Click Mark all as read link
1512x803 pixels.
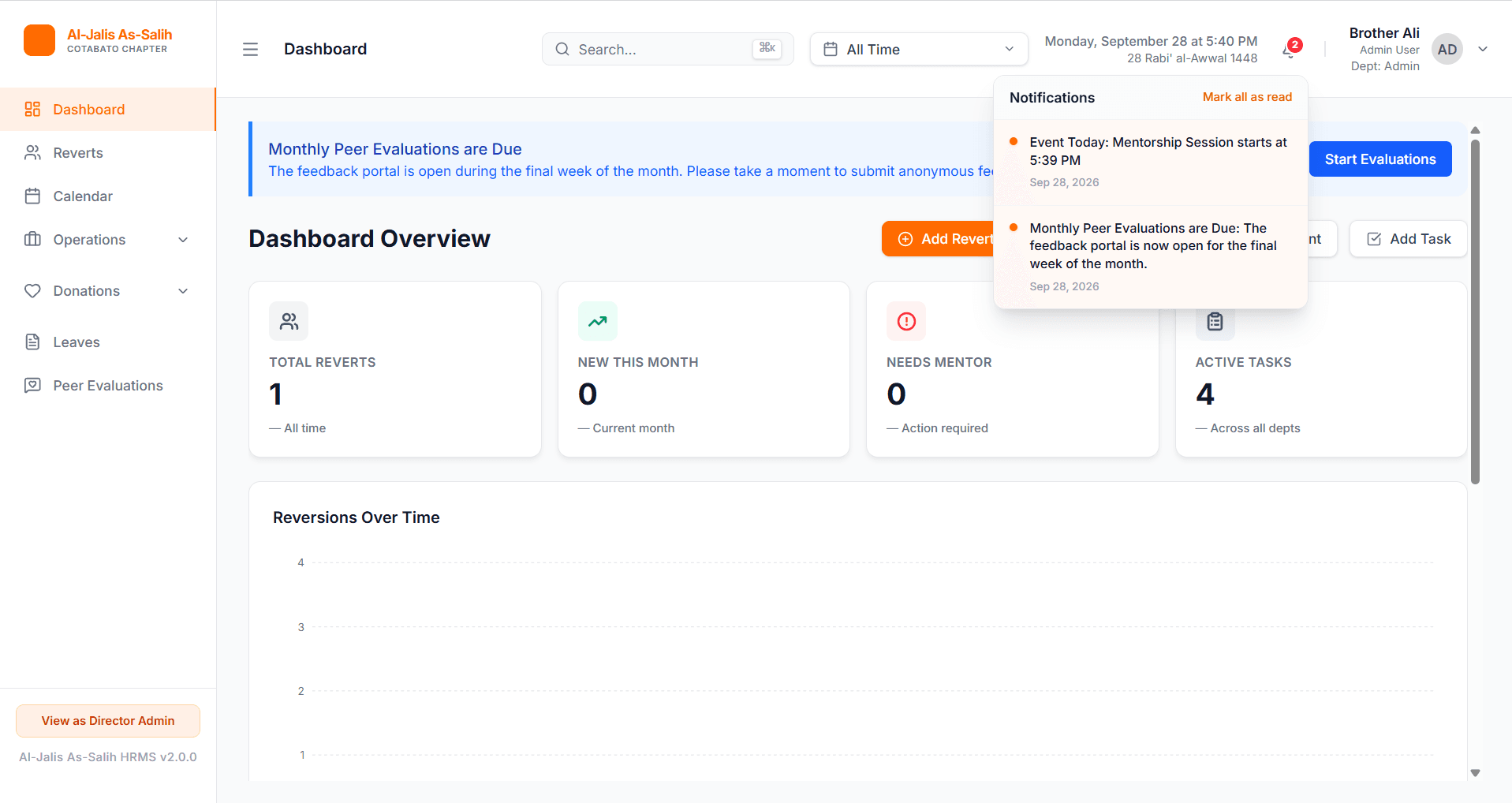(1247, 97)
